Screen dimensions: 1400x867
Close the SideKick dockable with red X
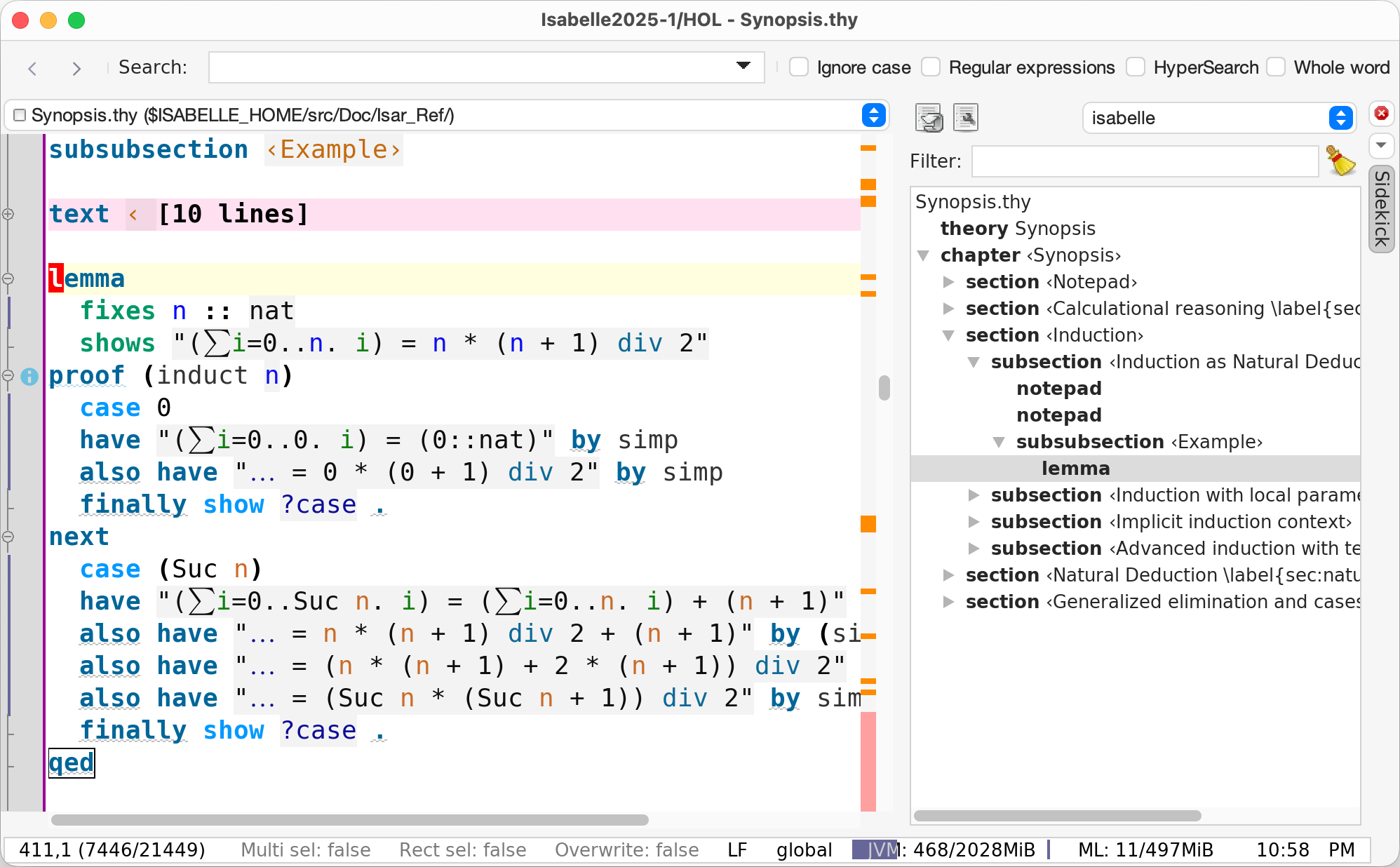[x=1381, y=114]
